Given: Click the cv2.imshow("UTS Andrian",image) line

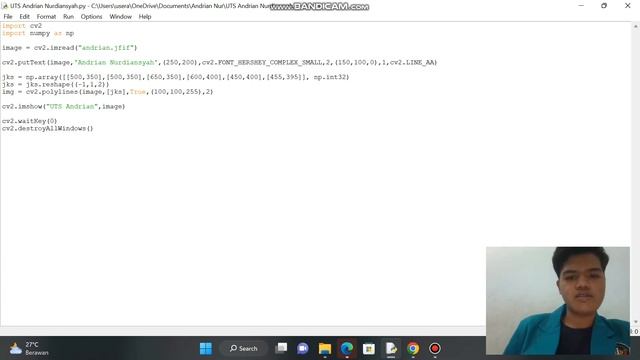Looking at the screenshot, I should coord(64,107).
